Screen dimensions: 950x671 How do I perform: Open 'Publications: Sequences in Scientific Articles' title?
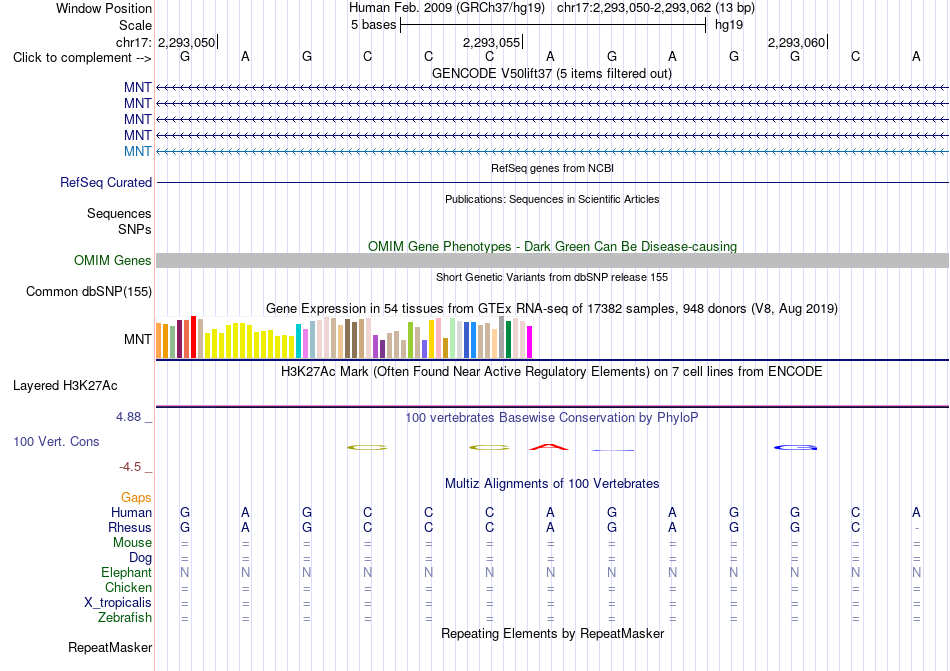[552, 199]
